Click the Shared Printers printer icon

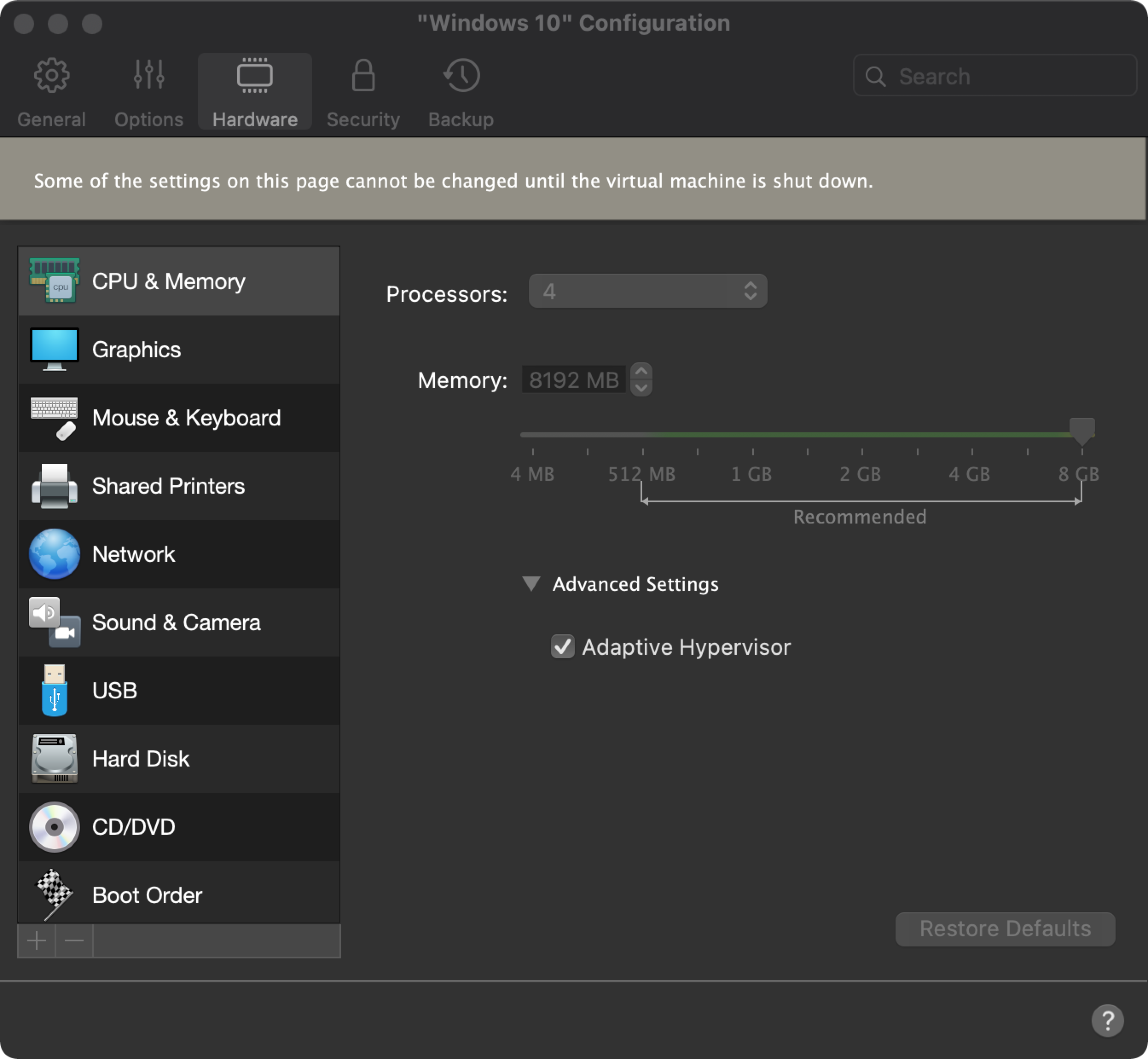click(x=55, y=486)
